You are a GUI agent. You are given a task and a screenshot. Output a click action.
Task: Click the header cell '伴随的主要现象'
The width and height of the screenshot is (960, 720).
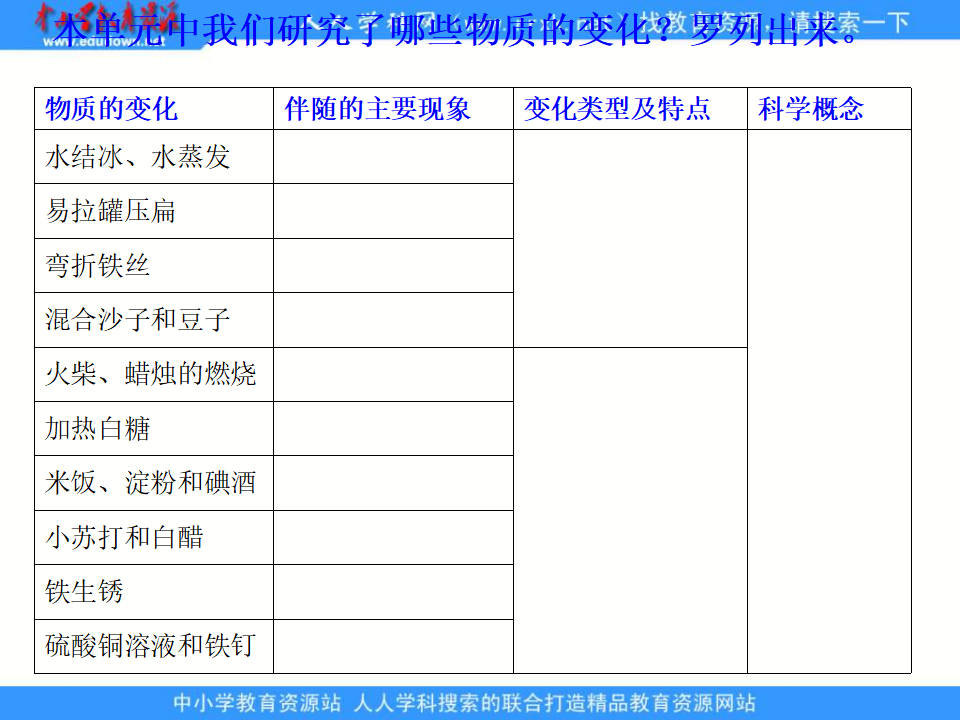pos(393,109)
